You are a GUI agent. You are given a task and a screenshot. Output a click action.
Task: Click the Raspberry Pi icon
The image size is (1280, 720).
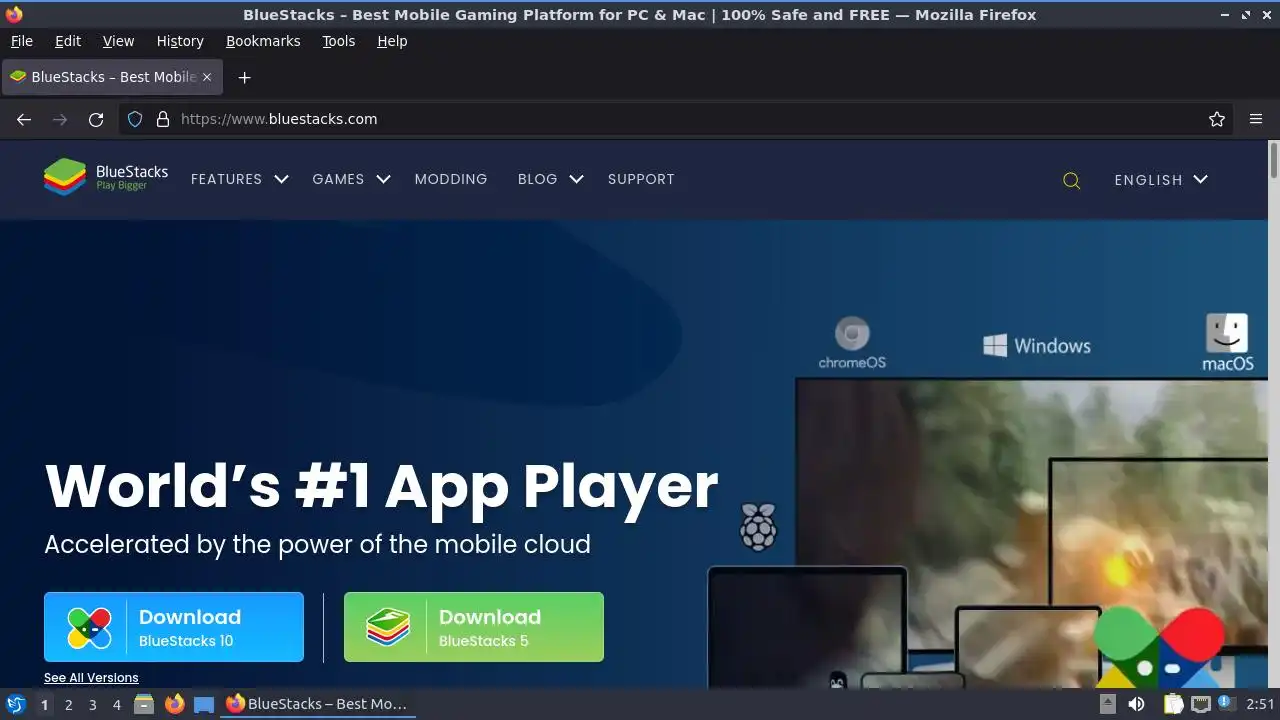click(758, 526)
